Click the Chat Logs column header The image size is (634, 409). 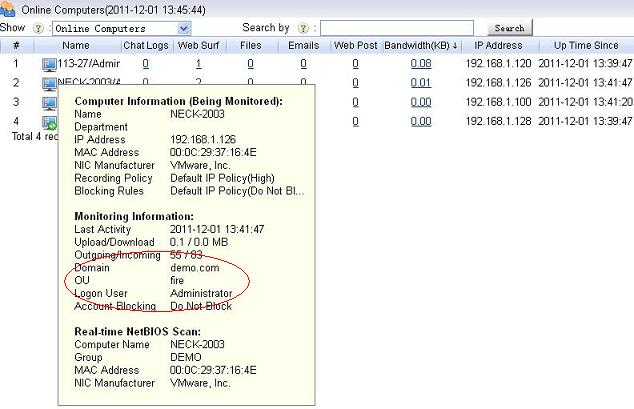[x=146, y=46]
